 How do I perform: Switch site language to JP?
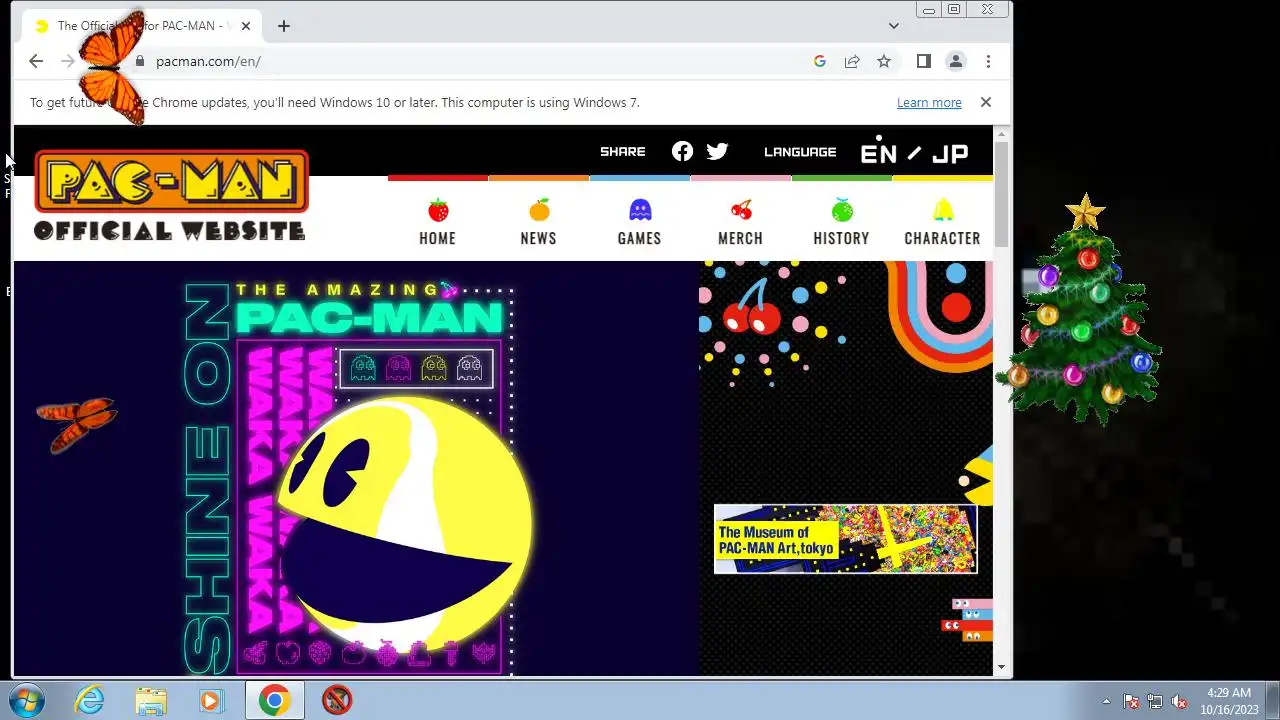point(950,153)
